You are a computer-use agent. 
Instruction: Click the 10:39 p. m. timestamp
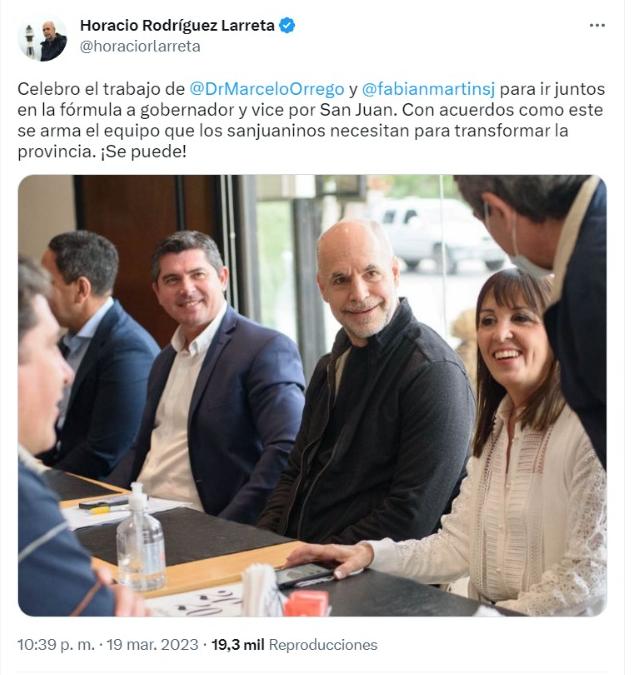(x=56, y=644)
